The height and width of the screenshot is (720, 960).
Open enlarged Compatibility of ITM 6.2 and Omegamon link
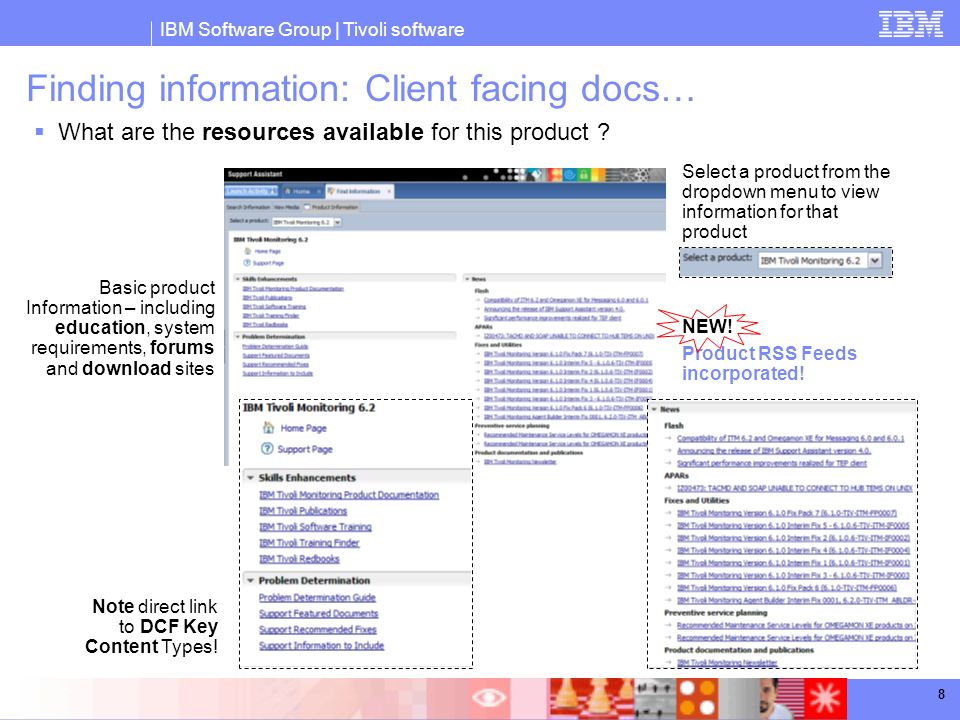point(790,438)
